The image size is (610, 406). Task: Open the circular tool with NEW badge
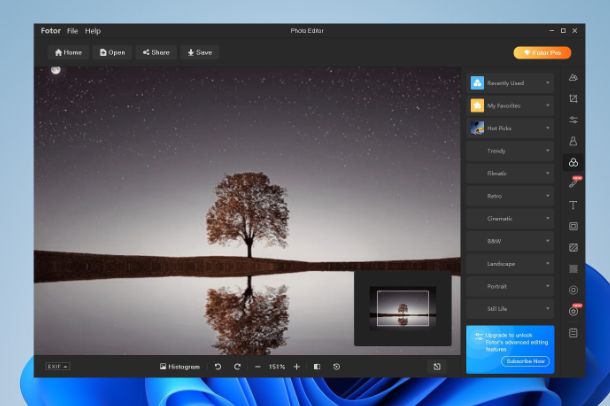[x=574, y=310]
